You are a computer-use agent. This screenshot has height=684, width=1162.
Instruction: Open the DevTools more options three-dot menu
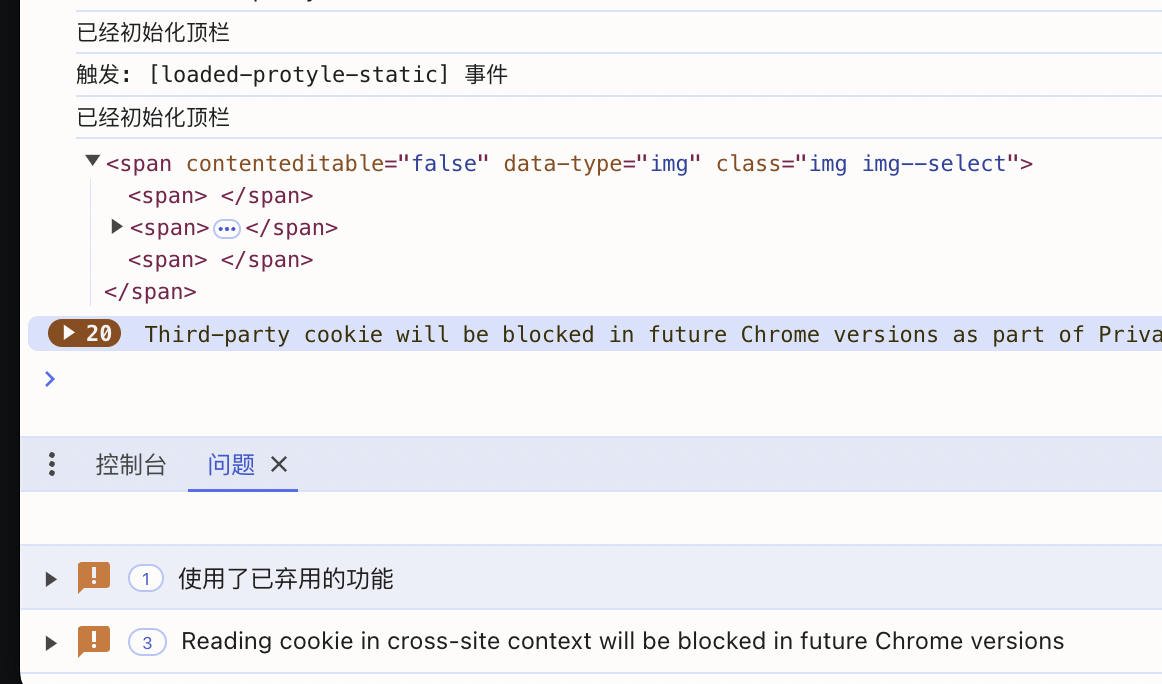(51, 463)
